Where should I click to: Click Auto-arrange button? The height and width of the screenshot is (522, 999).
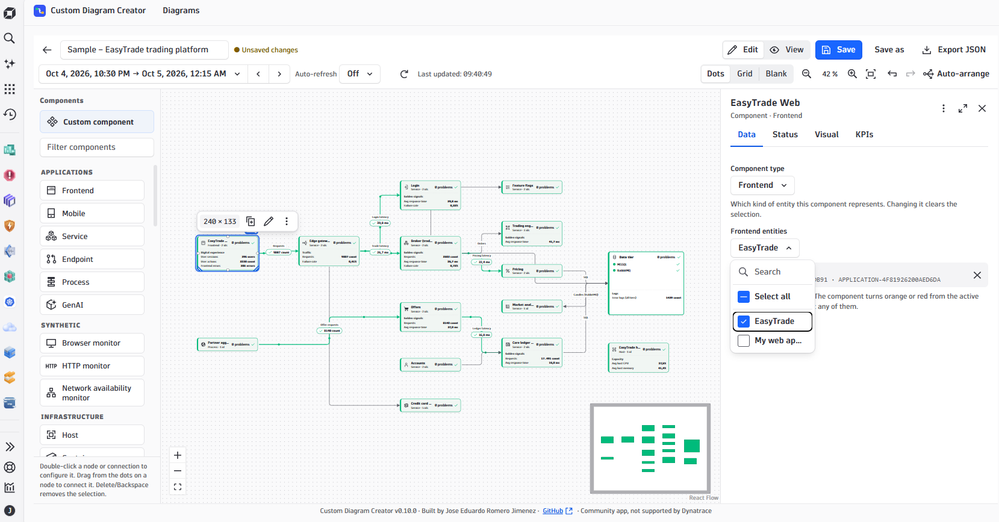956,74
